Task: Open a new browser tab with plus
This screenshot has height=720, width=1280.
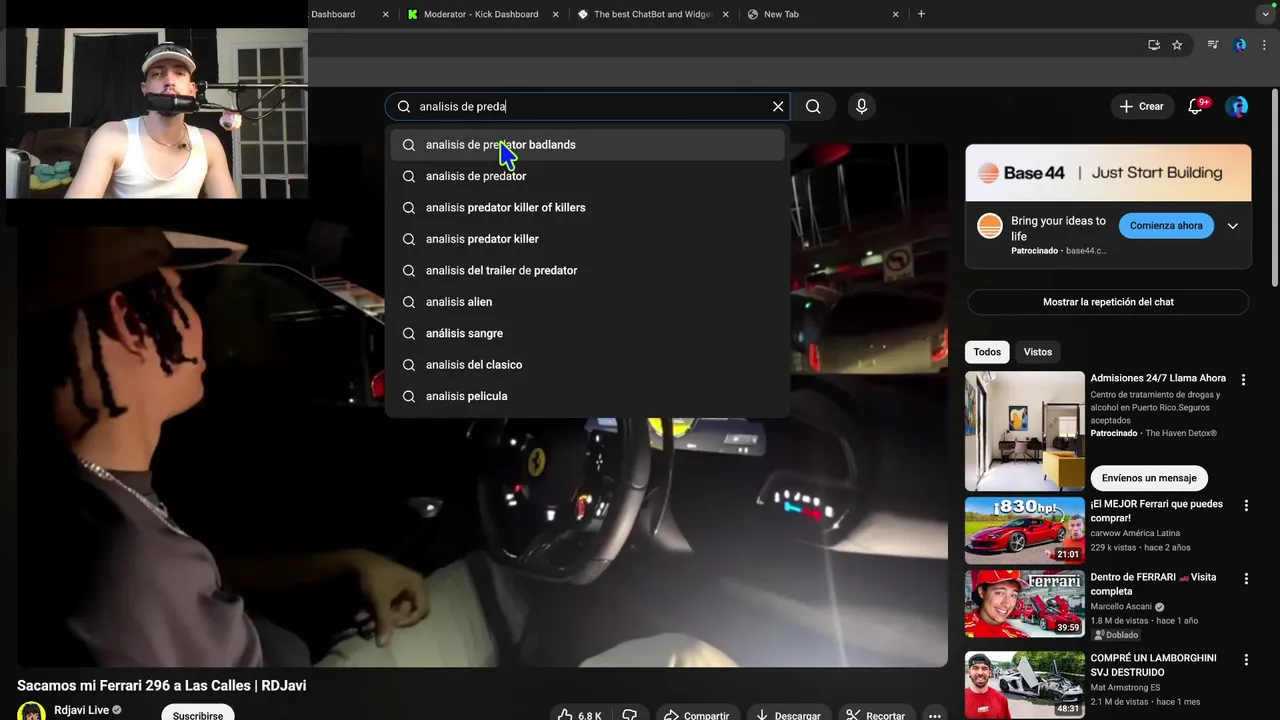Action: pyautogui.click(x=921, y=14)
